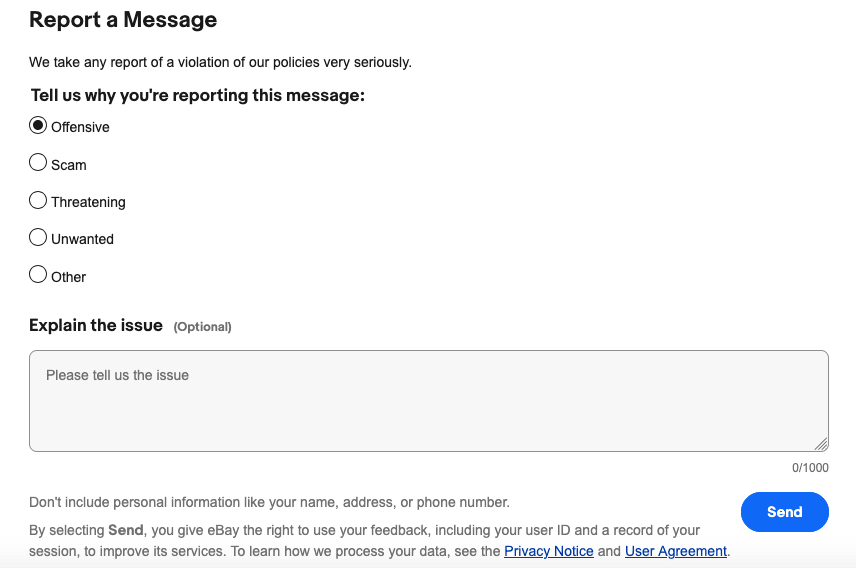This screenshot has width=856, height=568.
Task: Click the 'Tell us why you're reporting' prompt
Action: pos(198,95)
